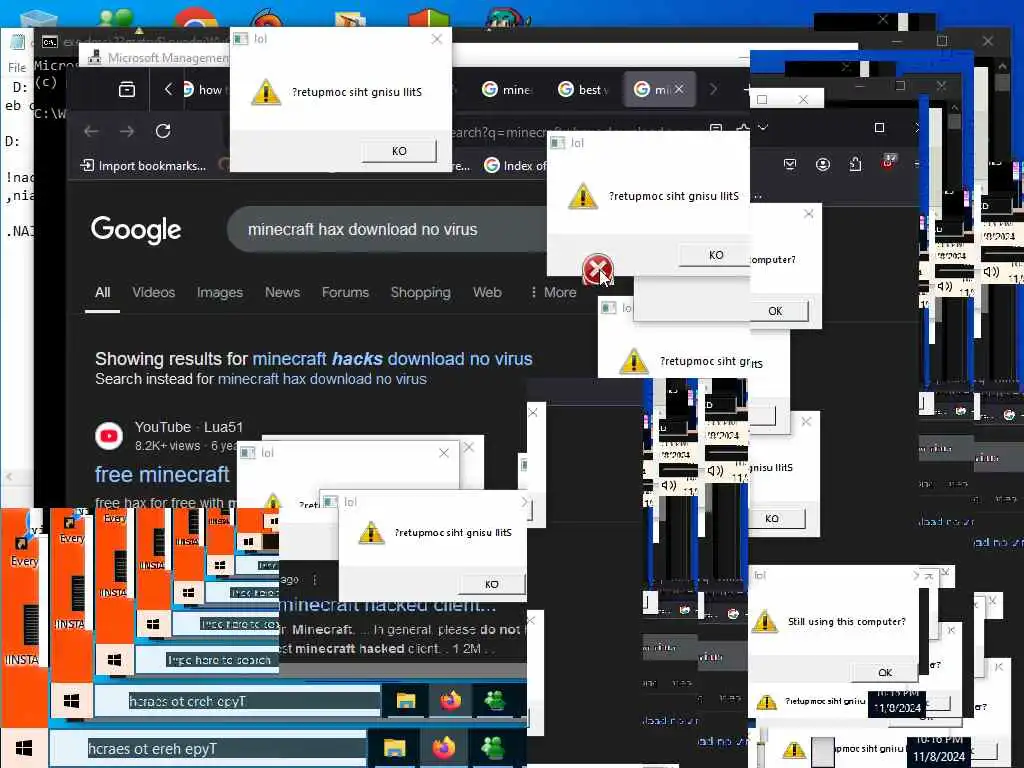The image size is (1024, 768).
Task: Click the browser Reload button
Action: click(163, 131)
